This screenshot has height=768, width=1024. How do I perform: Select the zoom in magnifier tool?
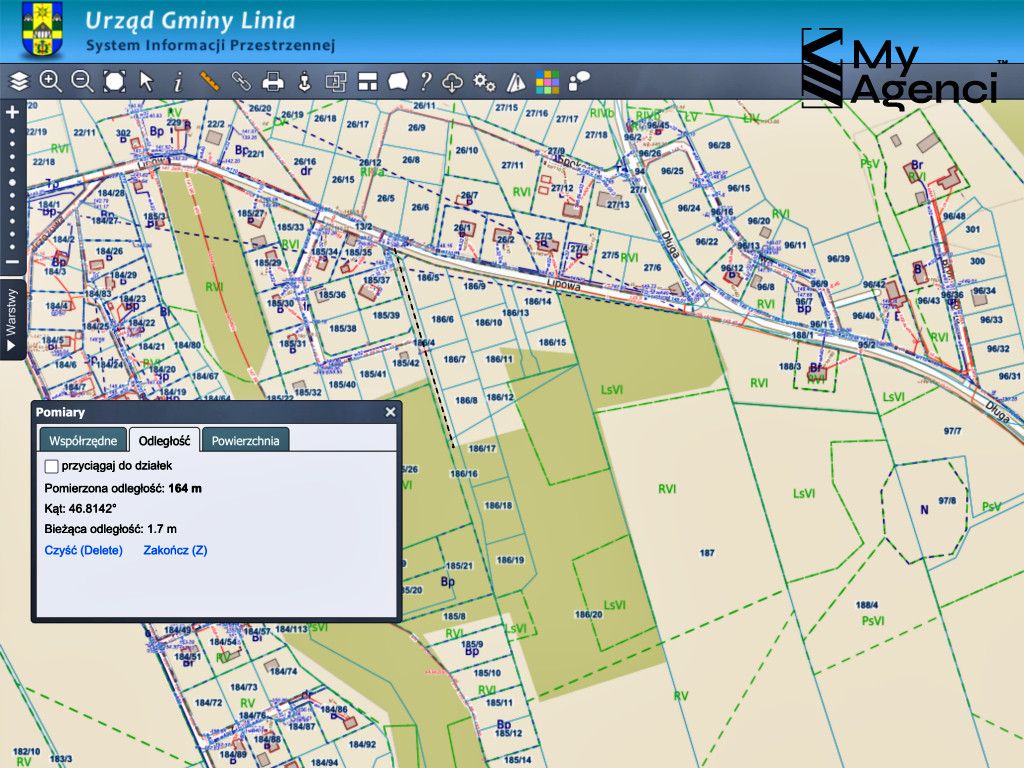[x=50, y=81]
